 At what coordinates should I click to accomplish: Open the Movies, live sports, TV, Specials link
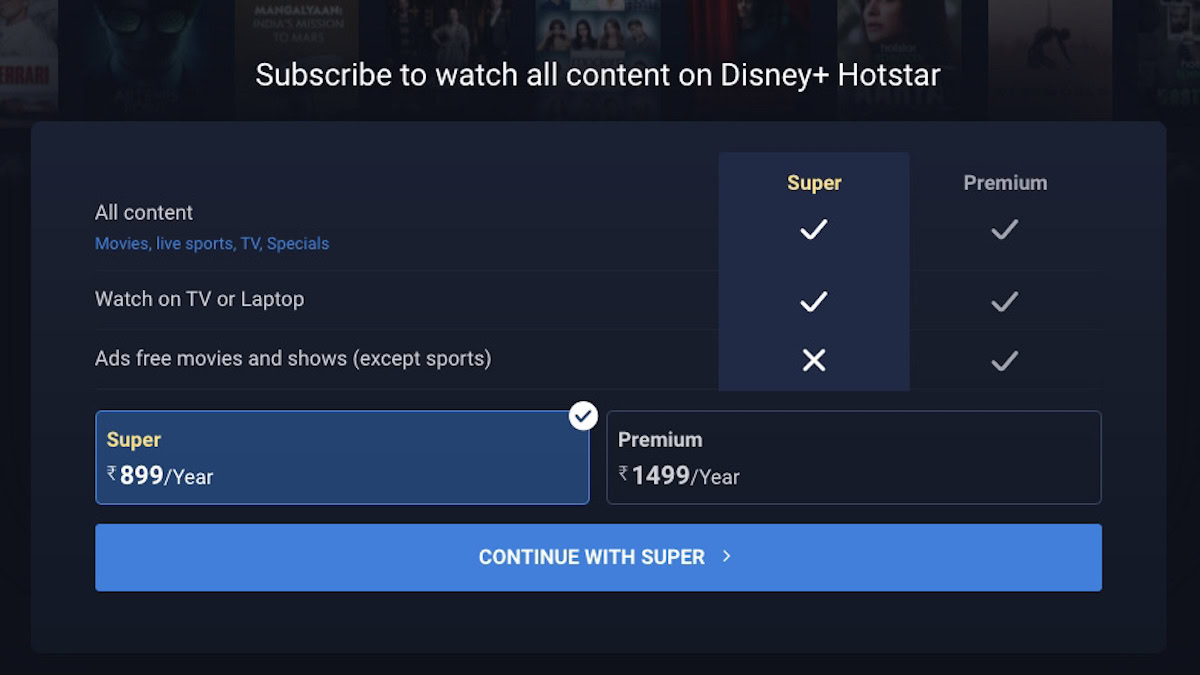(212, 243)
